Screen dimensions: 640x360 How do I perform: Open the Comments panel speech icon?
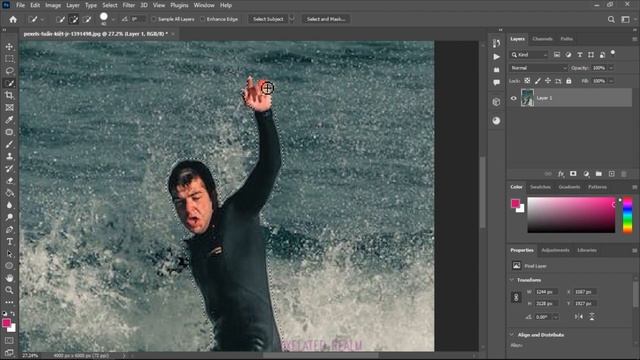click(496, 82)
